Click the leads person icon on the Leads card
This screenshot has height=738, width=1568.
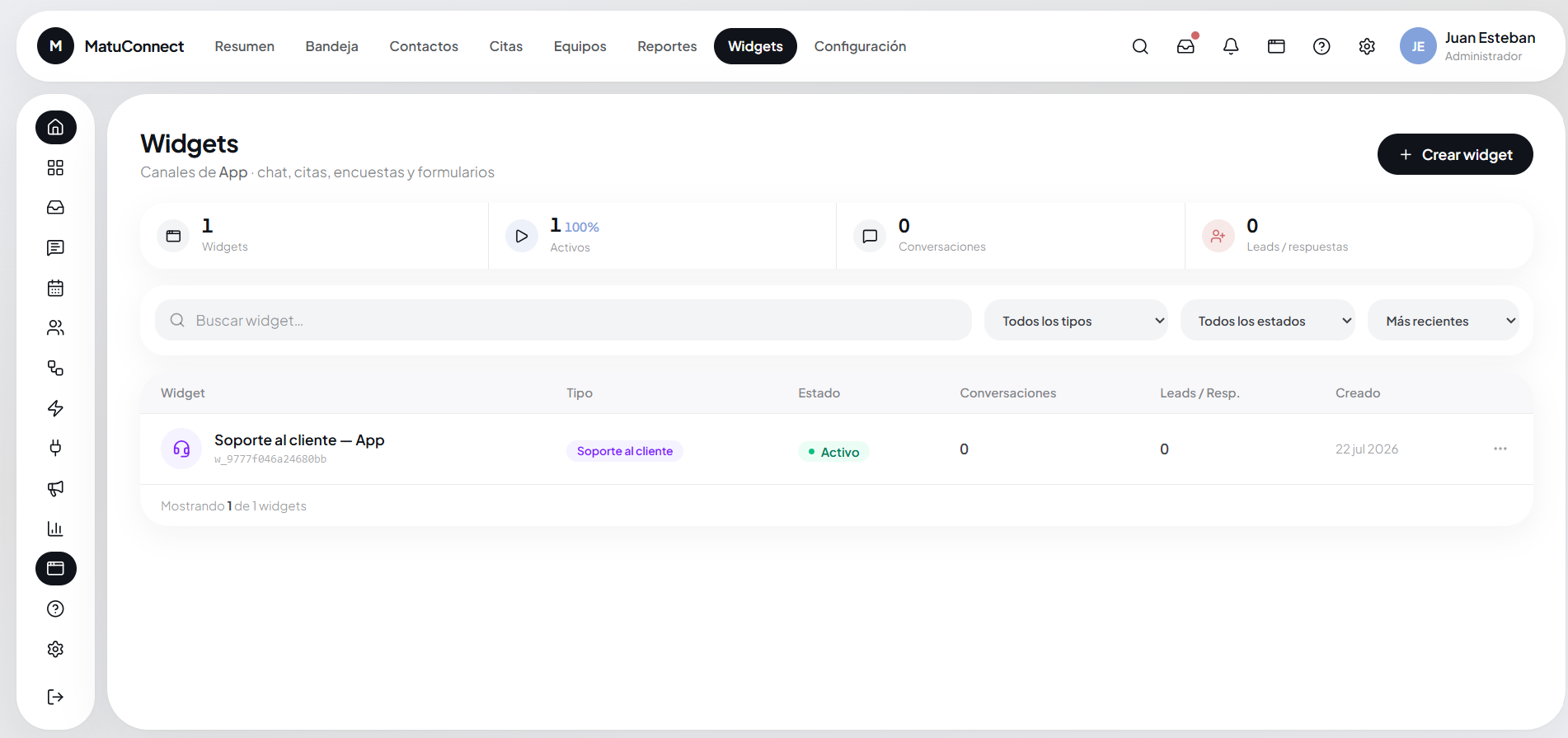click(x=1218, y=236)
